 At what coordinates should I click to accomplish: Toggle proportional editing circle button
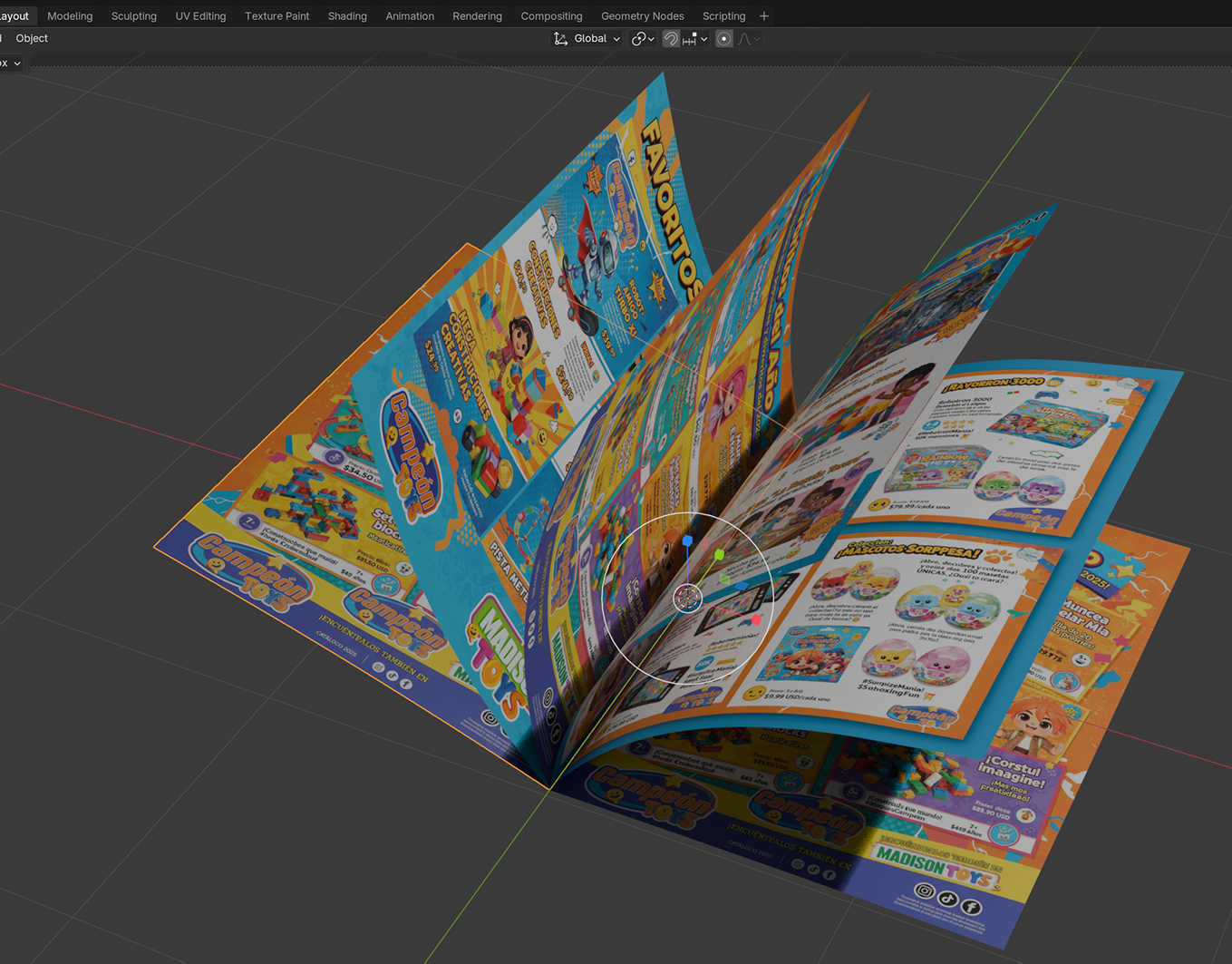[x=723, y=38]
